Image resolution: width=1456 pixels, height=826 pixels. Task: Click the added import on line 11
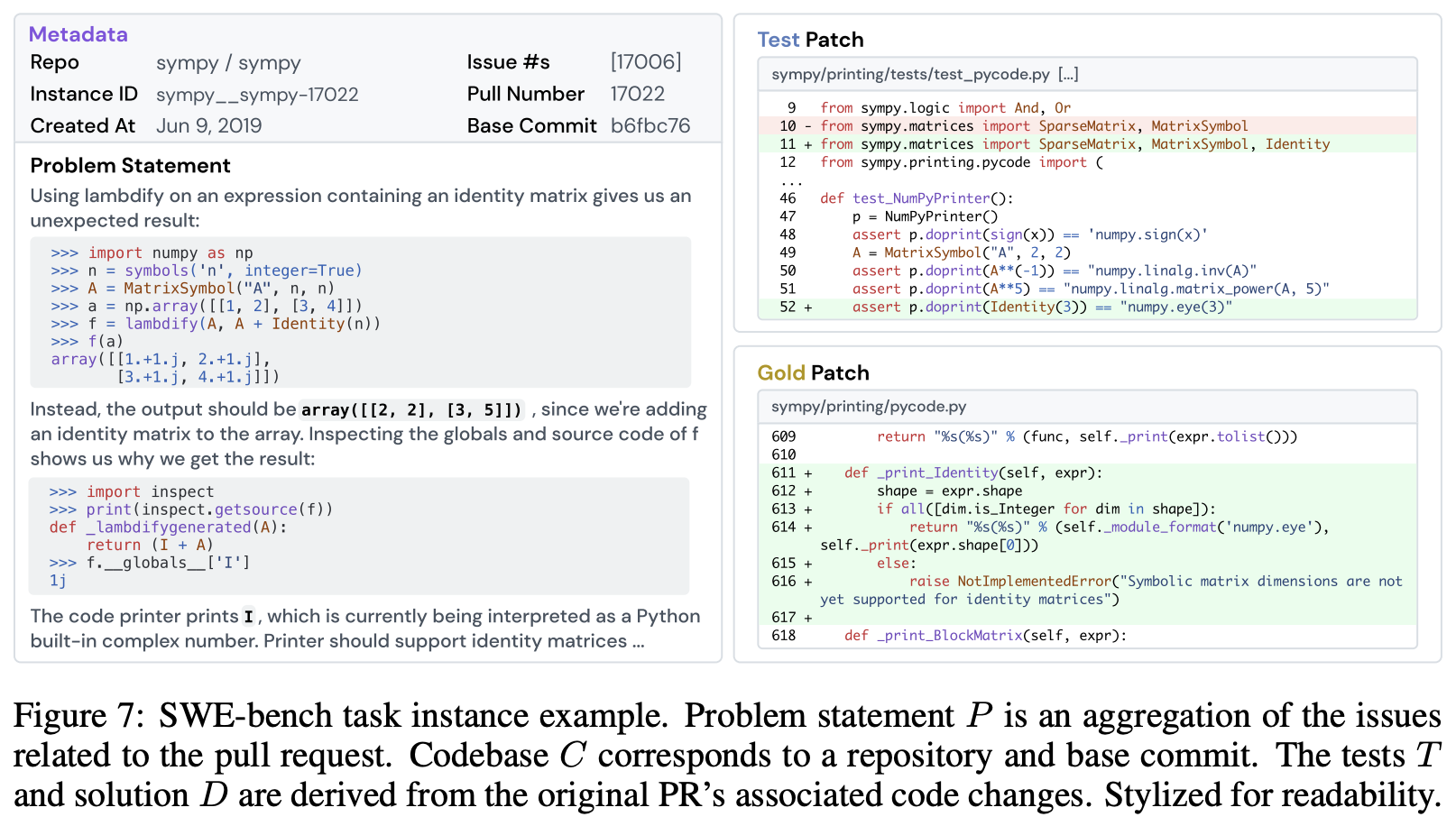pos(1074,144)
